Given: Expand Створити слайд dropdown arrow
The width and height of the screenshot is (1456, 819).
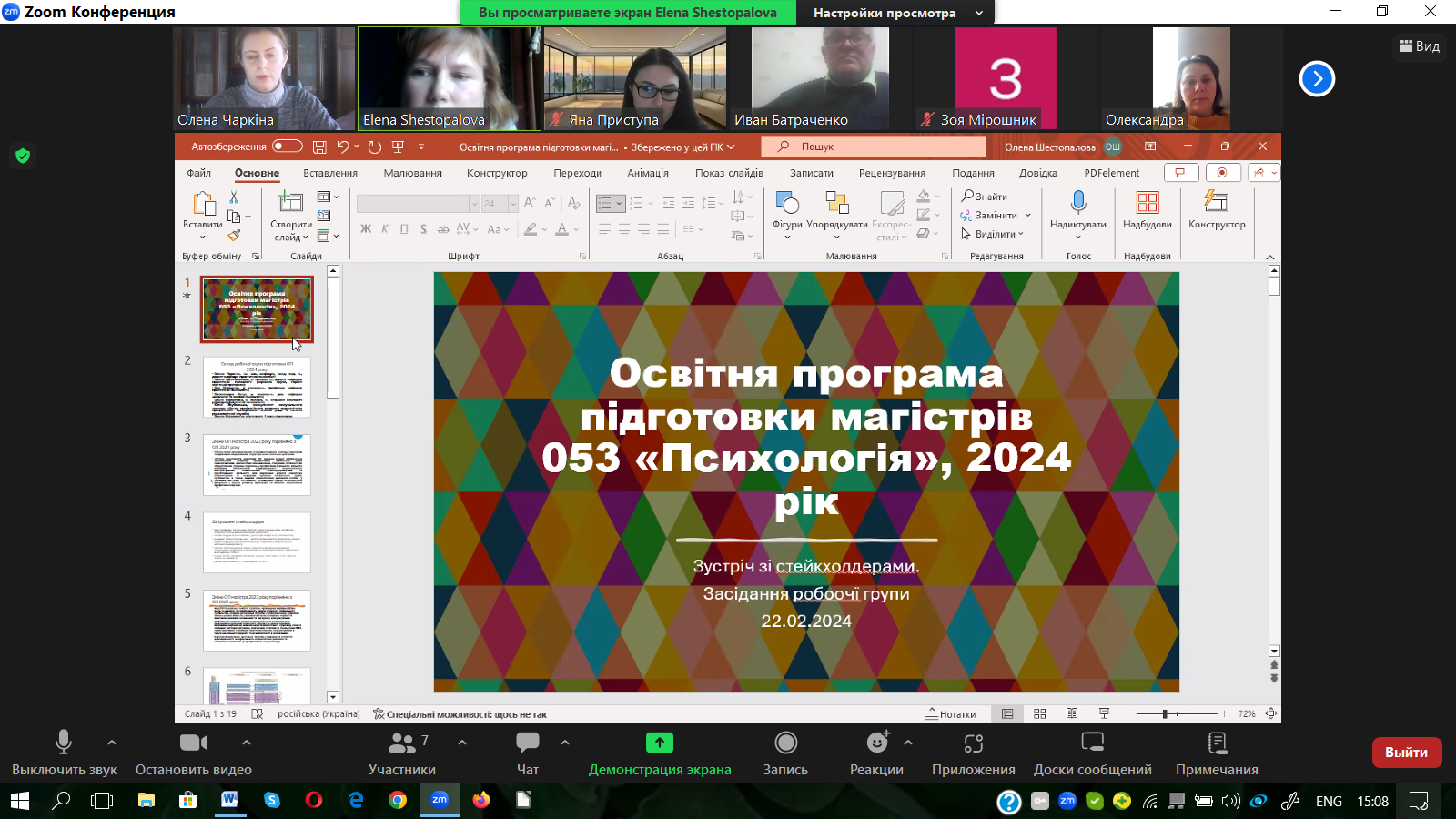Looking at the screenshot, I should [x=308, y=238].
